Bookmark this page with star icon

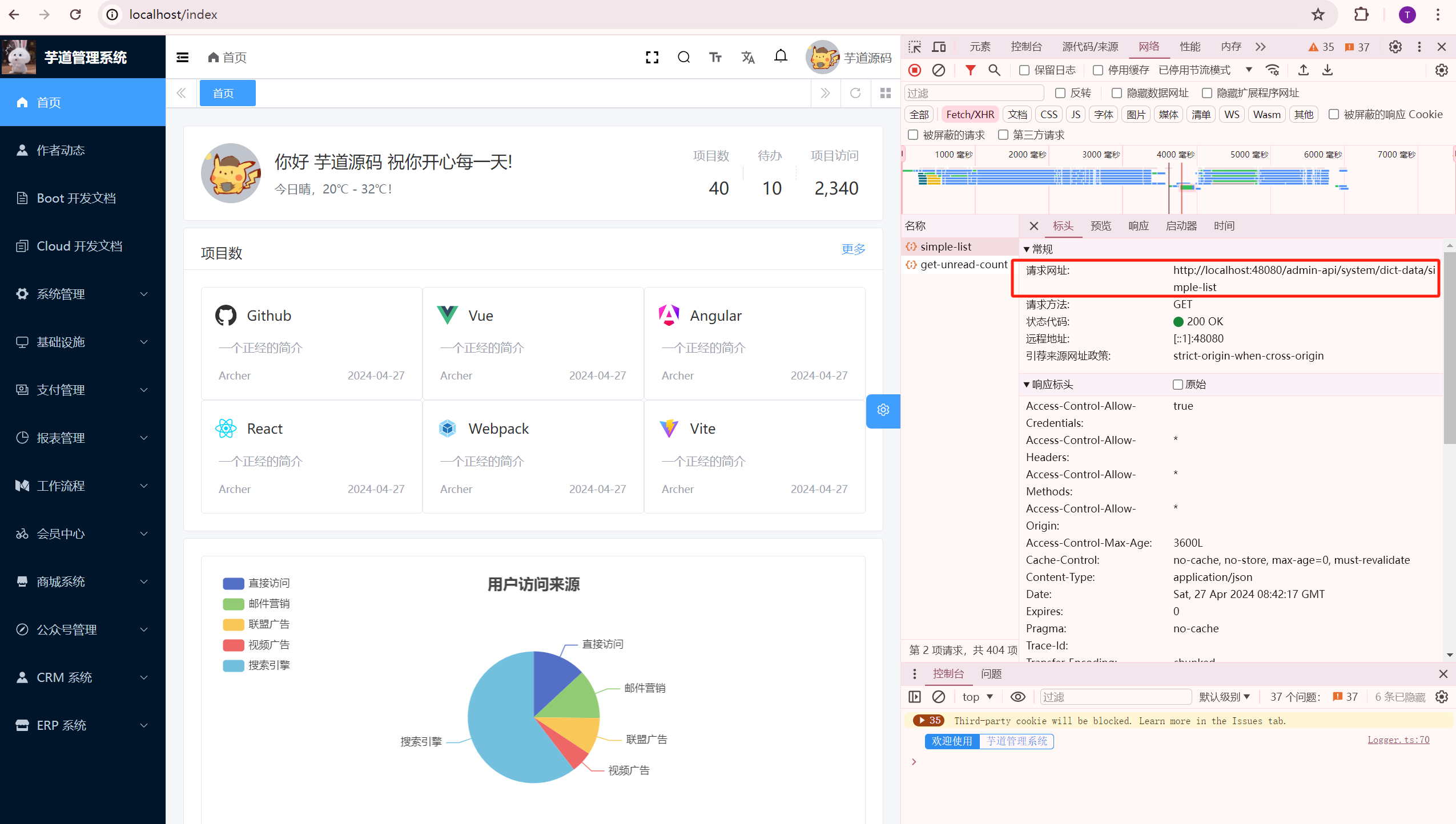click(1318, 14)
